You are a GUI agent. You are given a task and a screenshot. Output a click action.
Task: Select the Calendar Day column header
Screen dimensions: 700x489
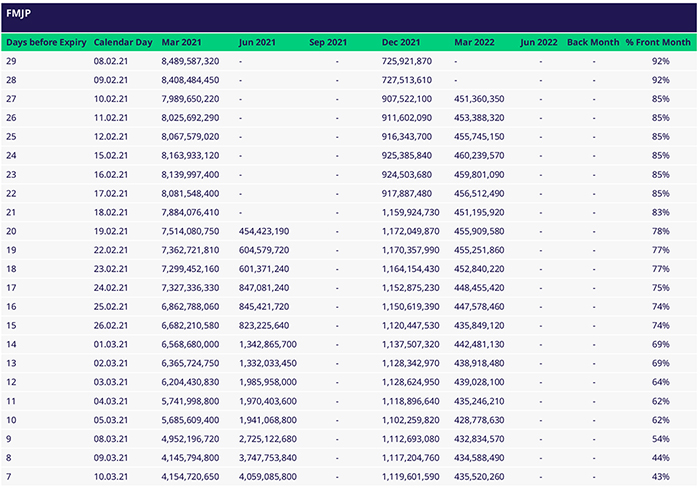click(x=123, y=43)
